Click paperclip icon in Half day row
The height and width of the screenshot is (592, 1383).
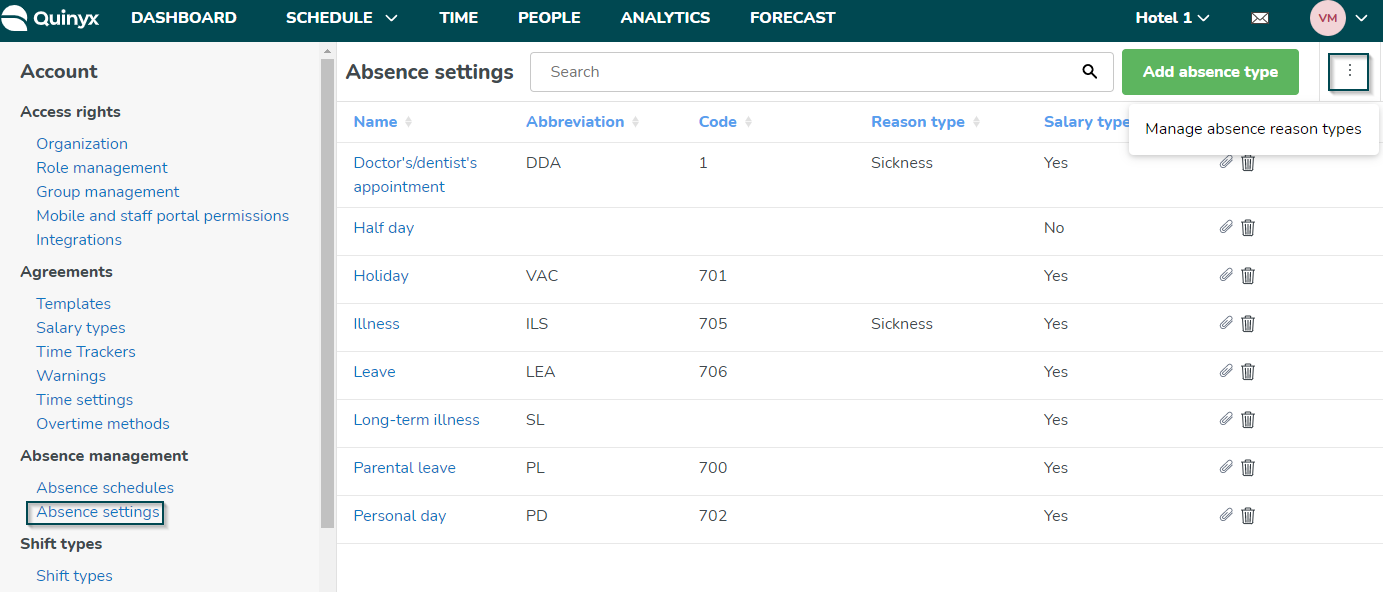pyautogui.click(x=1226, y=227)
